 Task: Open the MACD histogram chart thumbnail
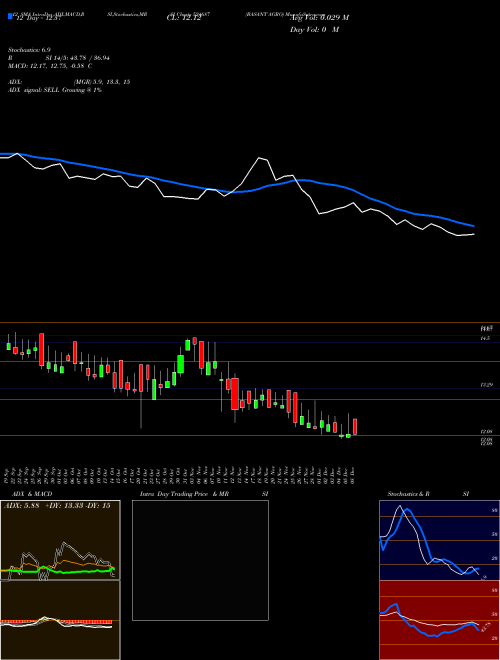tap(60, 620)
